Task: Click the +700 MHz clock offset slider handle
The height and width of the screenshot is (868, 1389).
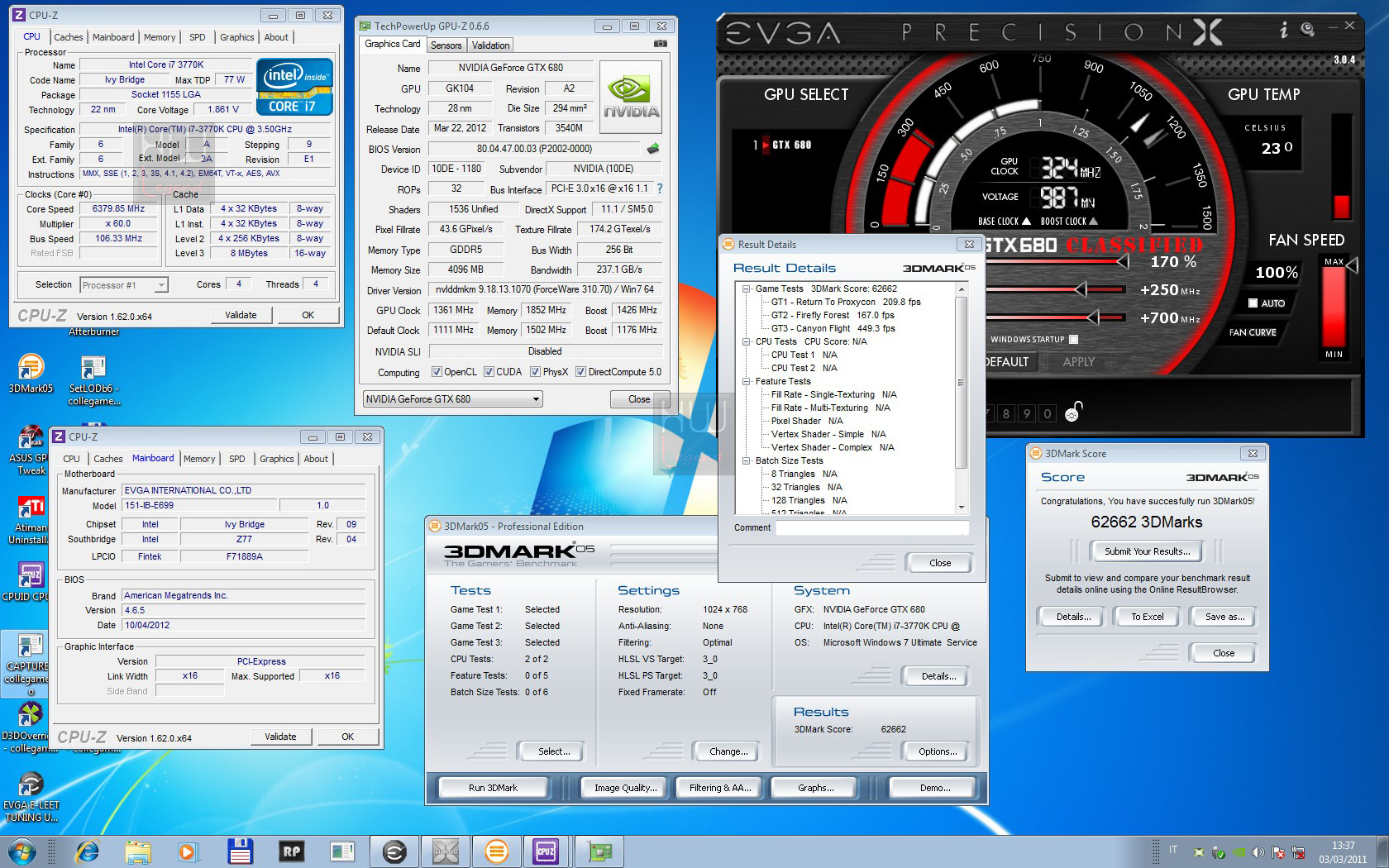Action: click(1092, 317)
